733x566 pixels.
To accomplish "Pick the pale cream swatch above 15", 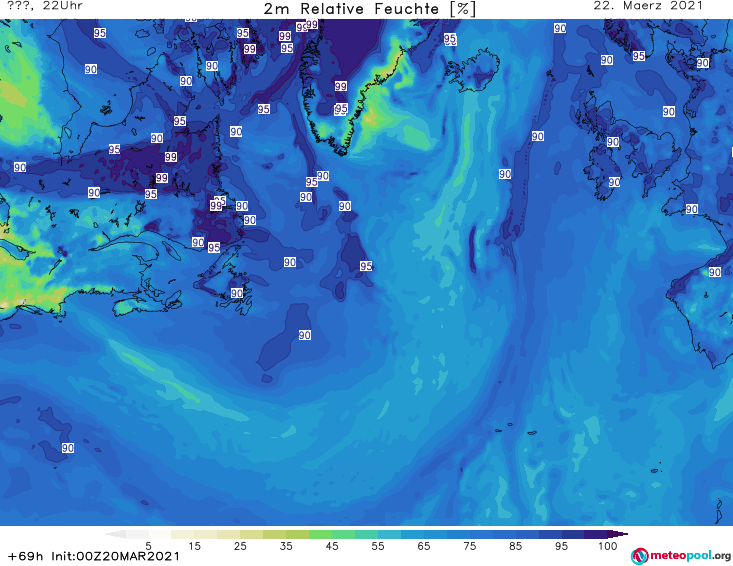I will click(183, 534).
